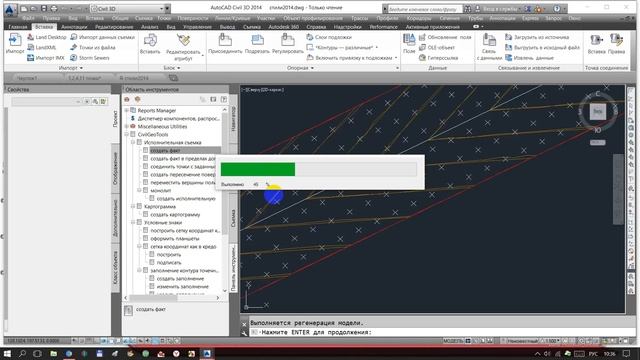
Task: Expand the Импорт ribbon panel
Action: tap(71, 68)
